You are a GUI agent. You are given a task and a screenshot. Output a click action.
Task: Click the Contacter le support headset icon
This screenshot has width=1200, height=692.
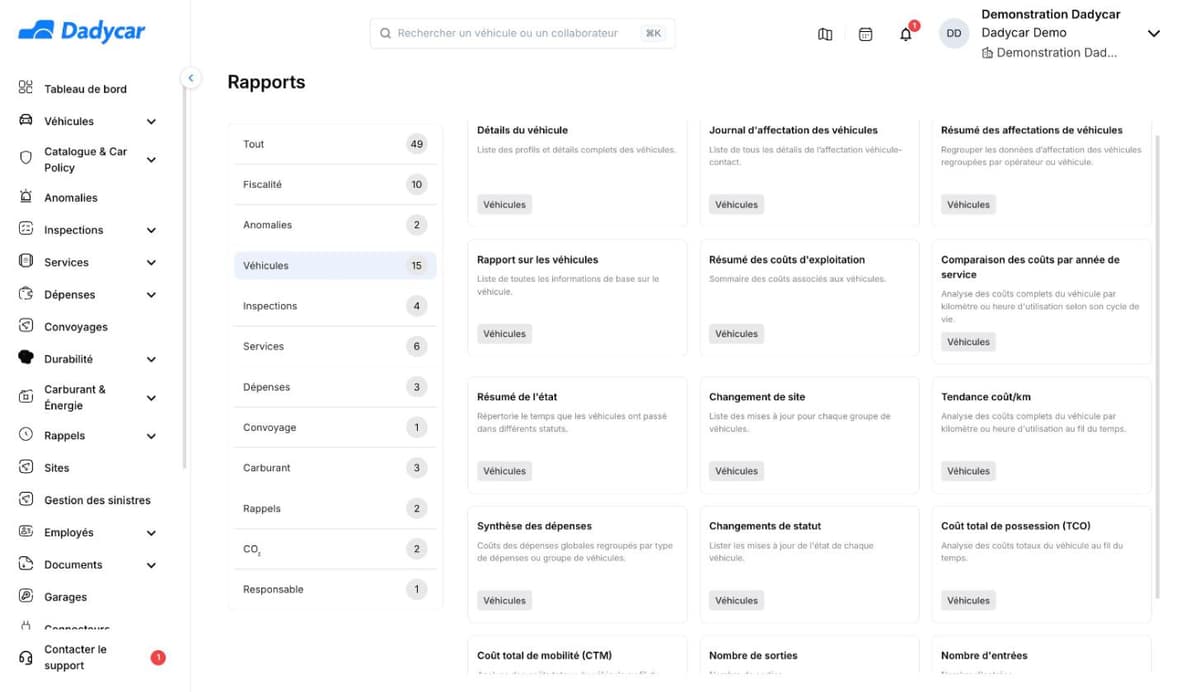click(26, 657)
